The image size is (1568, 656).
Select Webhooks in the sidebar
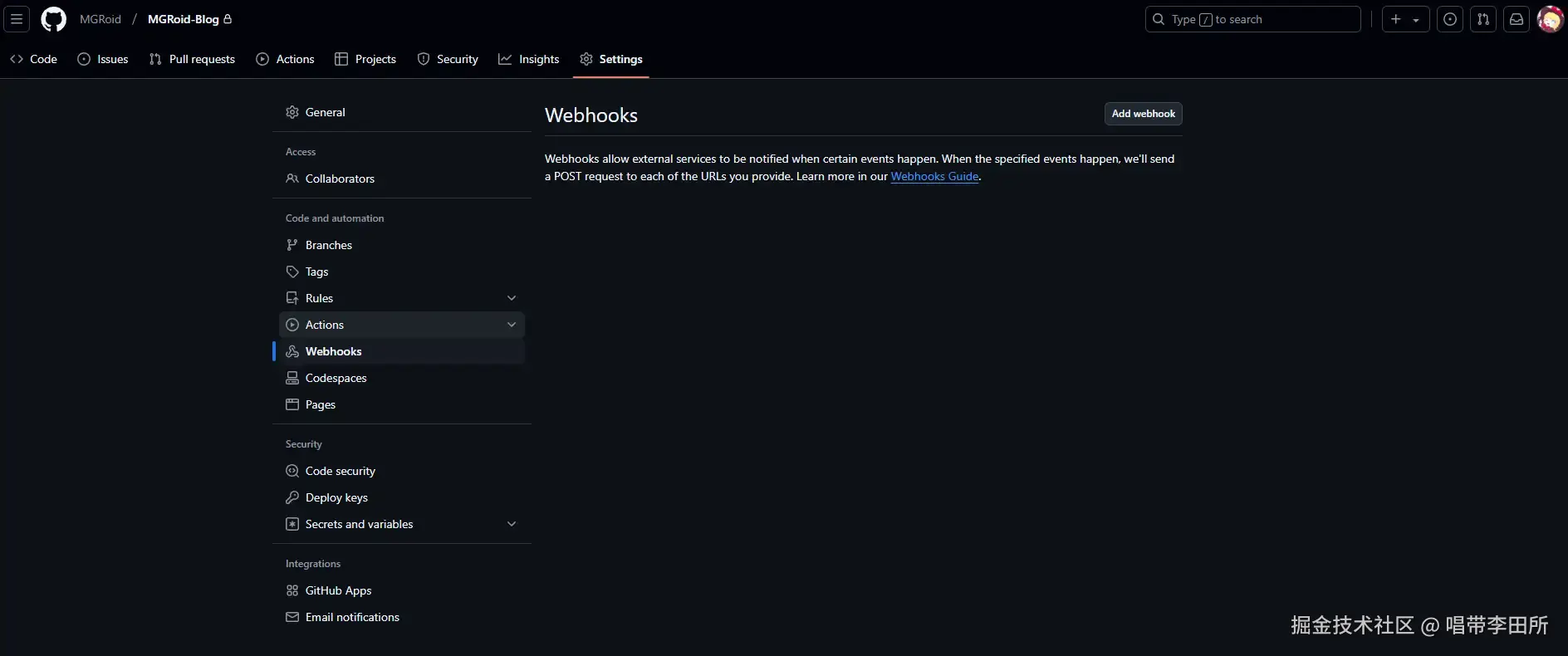pyautogui.click(x=402, y=351)
